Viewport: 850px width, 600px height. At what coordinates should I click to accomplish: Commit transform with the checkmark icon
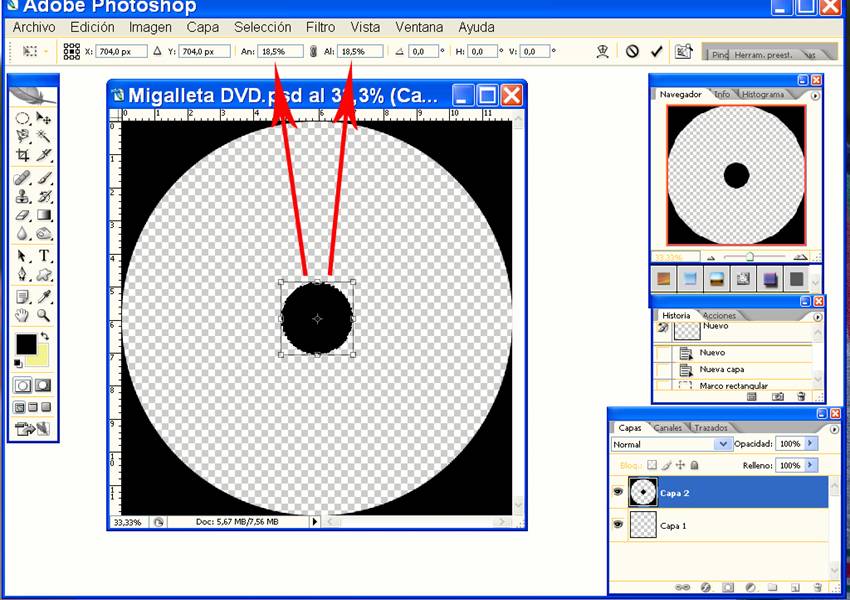tap(657, 51)
